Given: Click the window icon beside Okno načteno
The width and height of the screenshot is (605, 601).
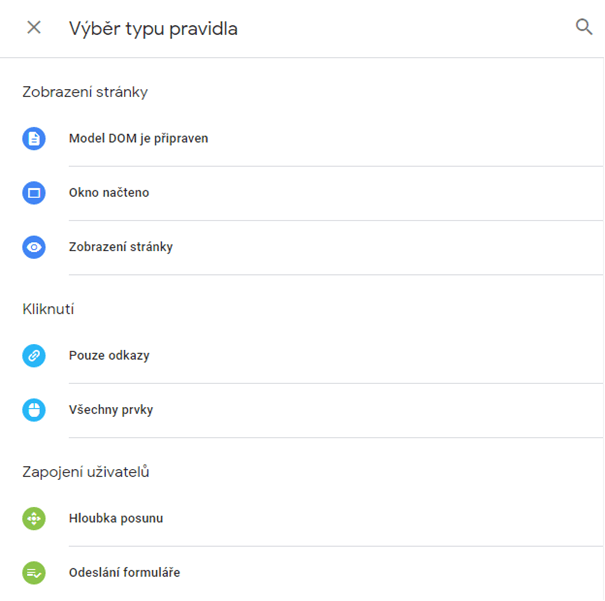Looking at the screenshot, I should tap(34, 193).
